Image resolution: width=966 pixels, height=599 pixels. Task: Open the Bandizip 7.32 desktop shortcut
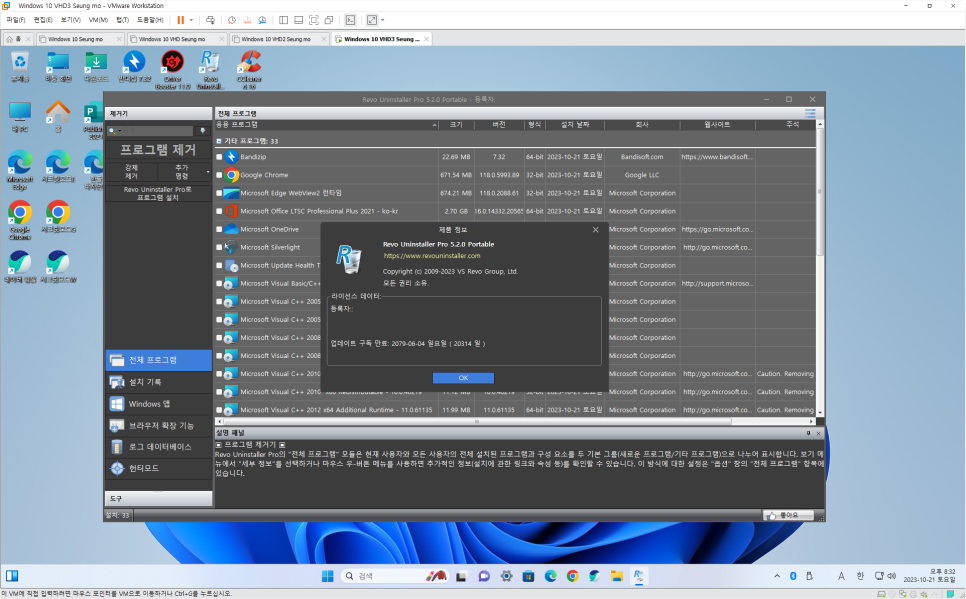tap(134, 67)
